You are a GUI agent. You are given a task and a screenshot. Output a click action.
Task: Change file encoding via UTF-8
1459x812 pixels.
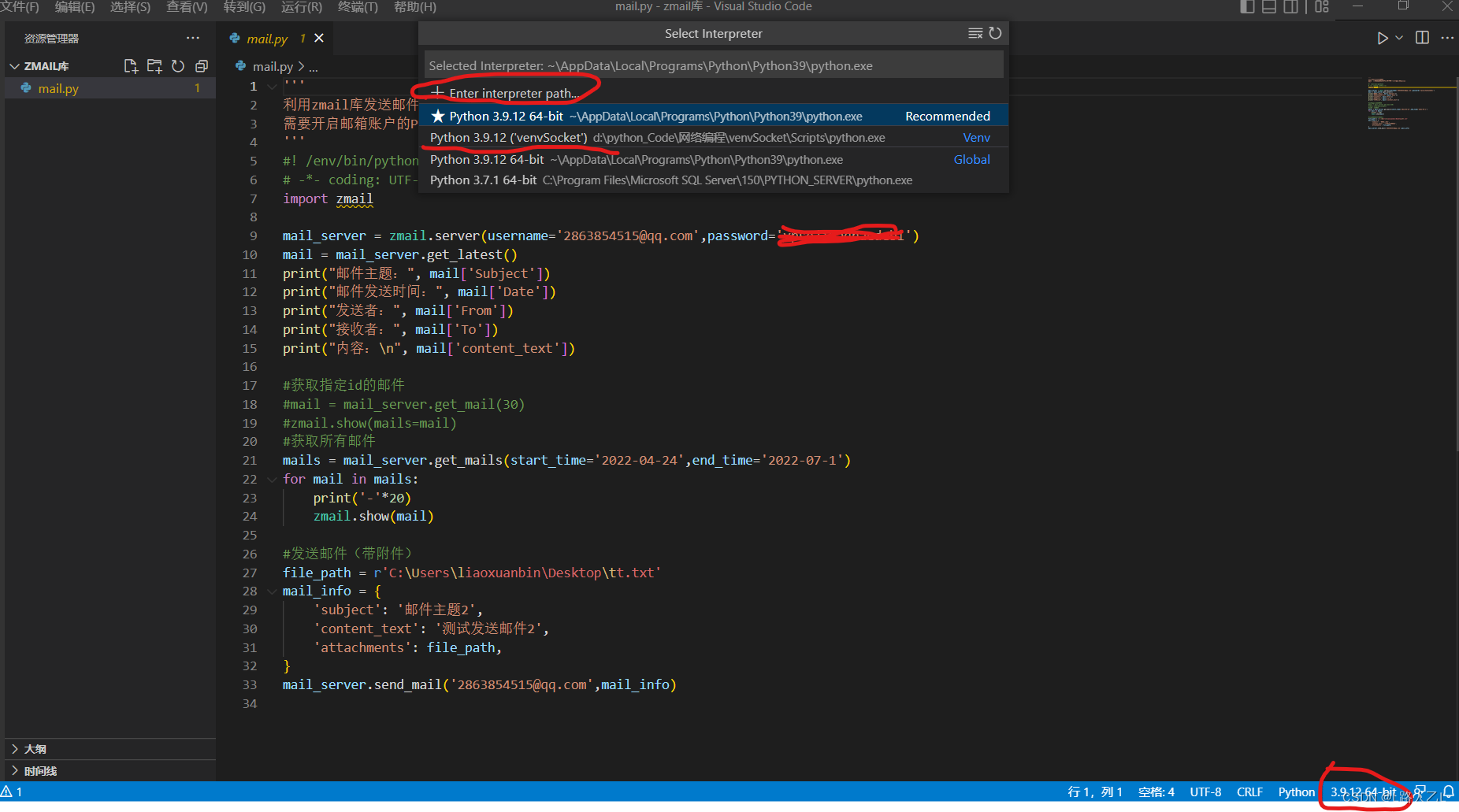click(x=1205, y=792)
